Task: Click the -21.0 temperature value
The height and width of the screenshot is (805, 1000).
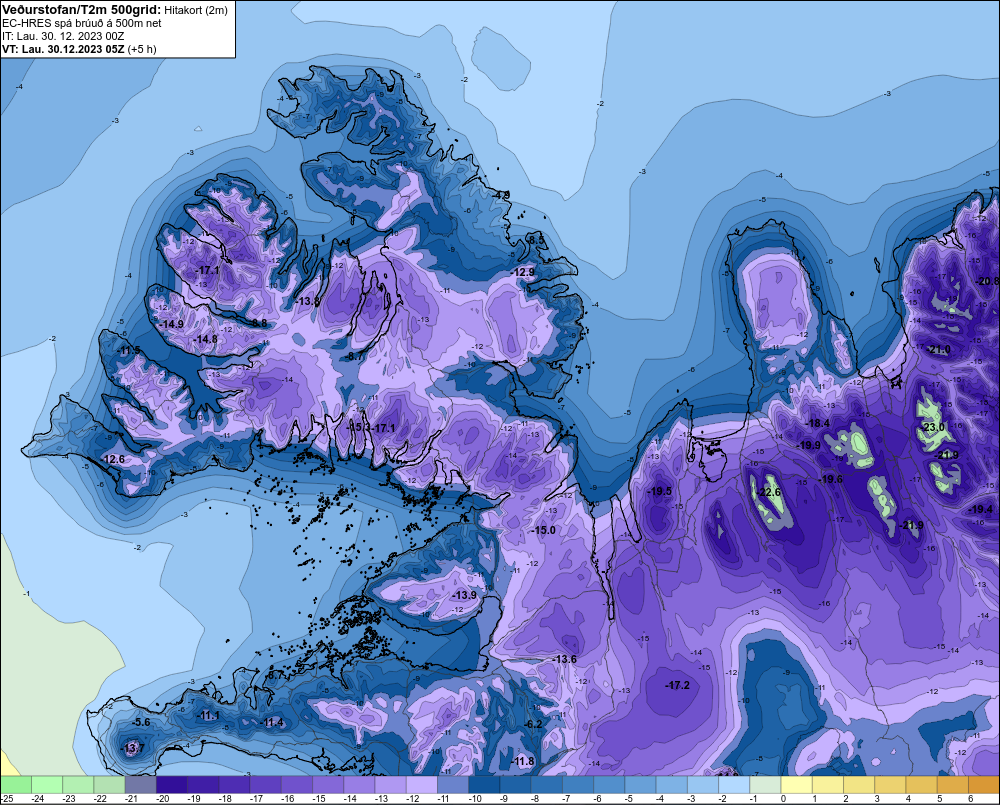Action: [939, 350]
